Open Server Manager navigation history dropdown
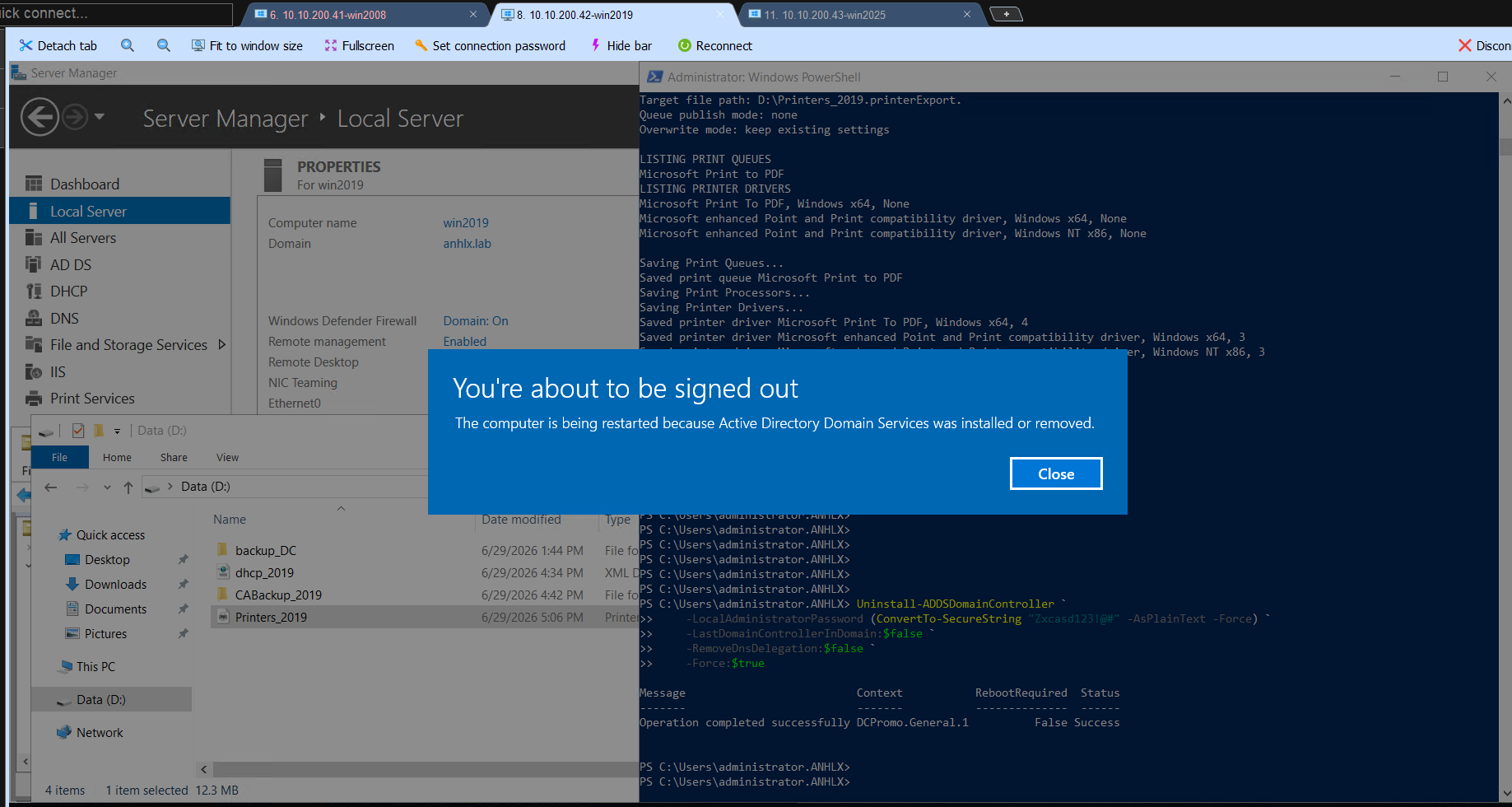The height and width of the screenshot is (807, 1512). click(x=100, y=117)
